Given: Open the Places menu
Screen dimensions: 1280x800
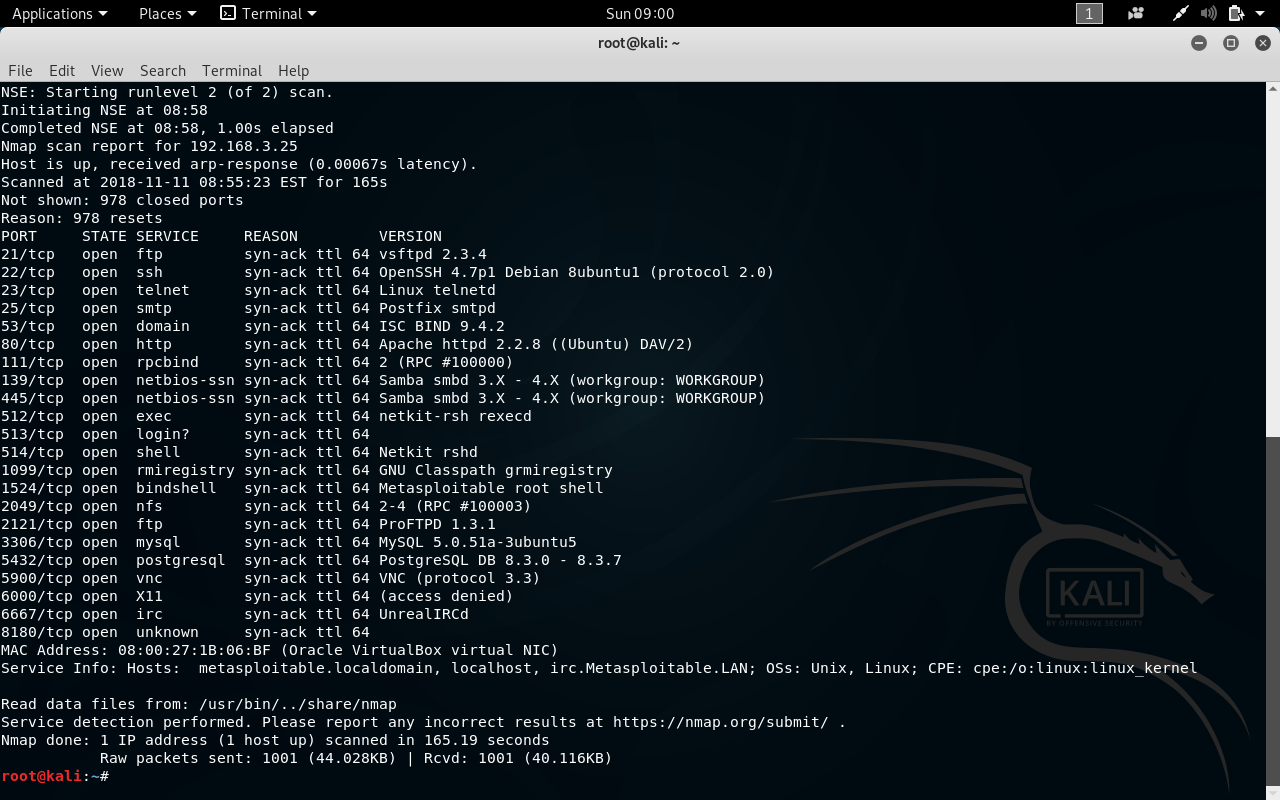Looking at the screenshot, I should coord(167,13).
